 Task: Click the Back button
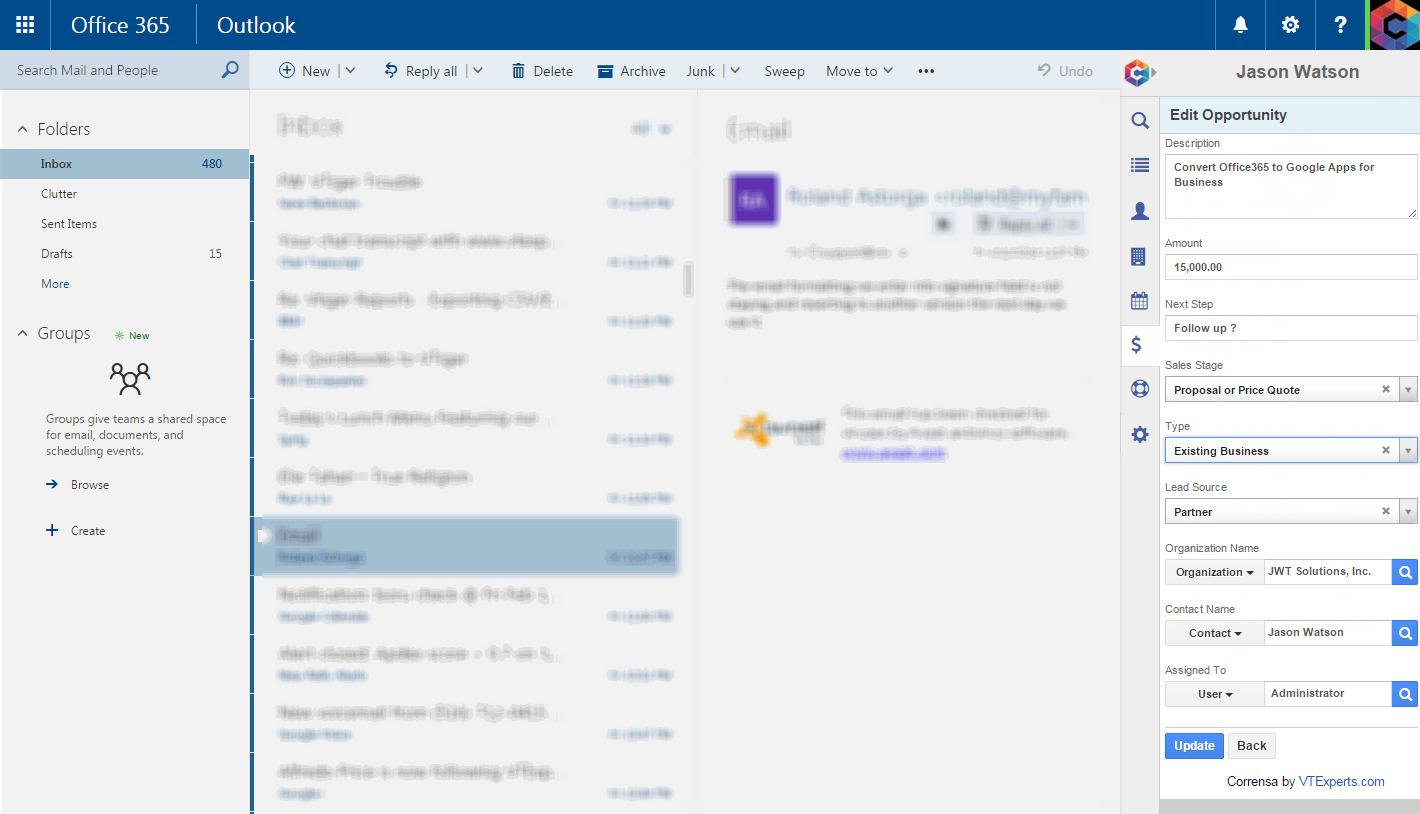pyautogui.click(x=1252, y=746)
